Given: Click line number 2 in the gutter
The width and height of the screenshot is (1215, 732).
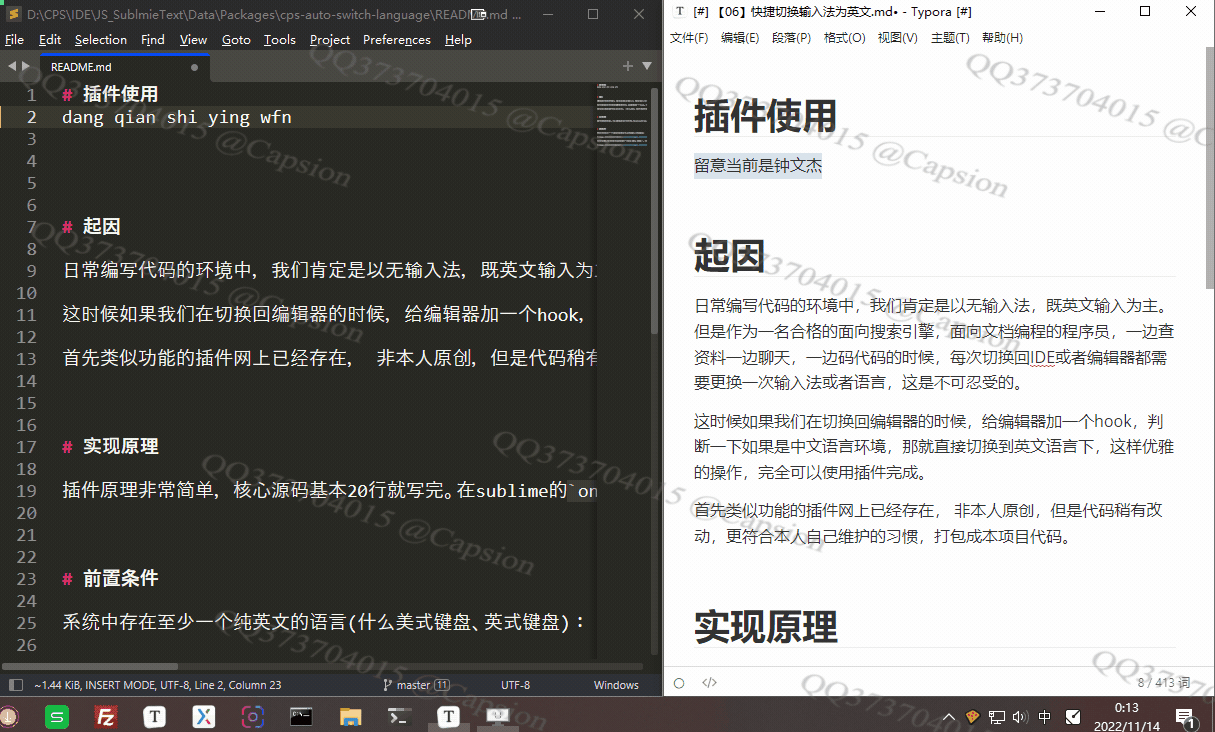Looking at the screenshot, I should click(32, 117).
